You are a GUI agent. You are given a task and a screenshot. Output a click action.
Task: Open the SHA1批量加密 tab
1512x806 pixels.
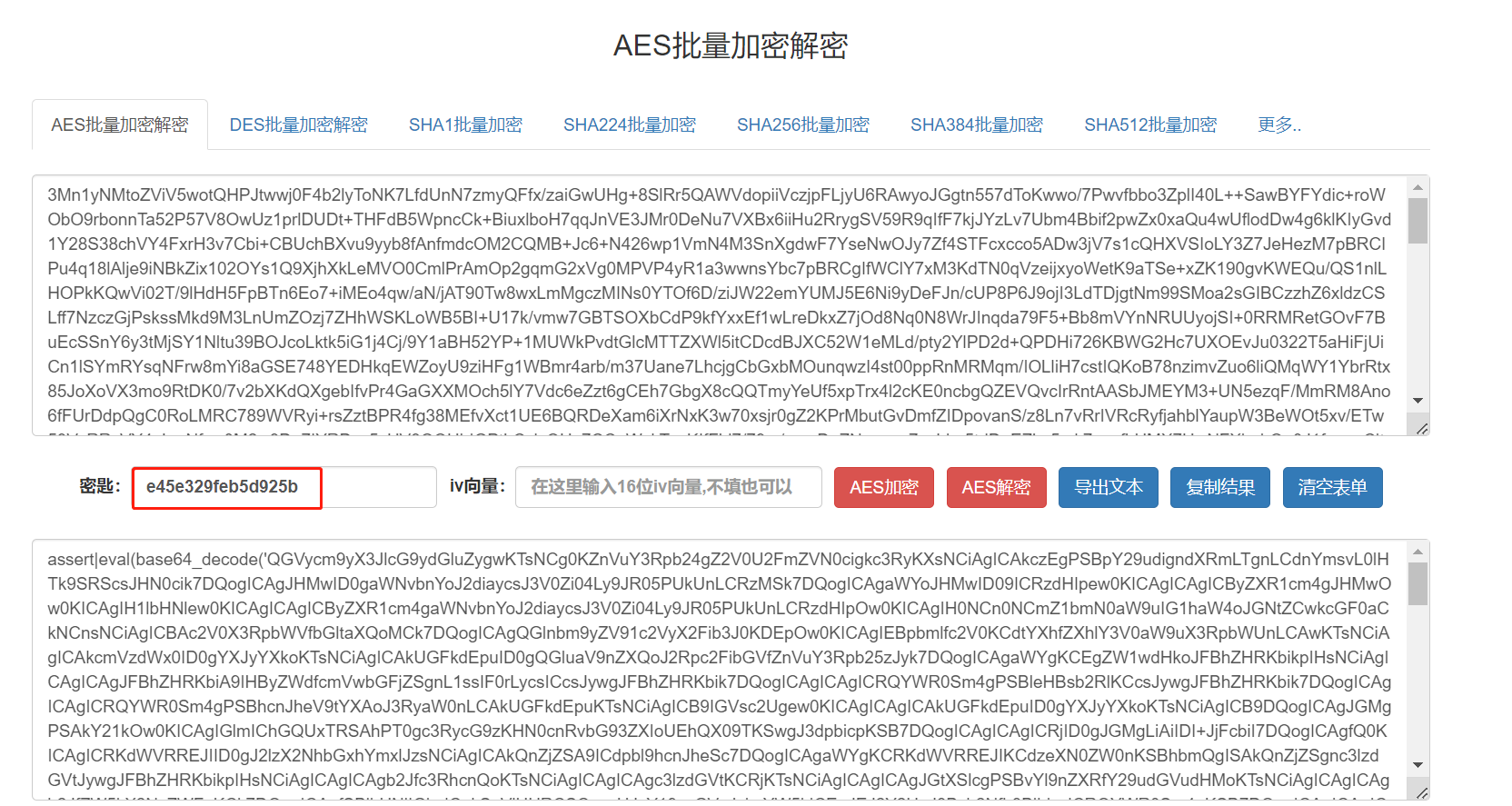(465, 124)
